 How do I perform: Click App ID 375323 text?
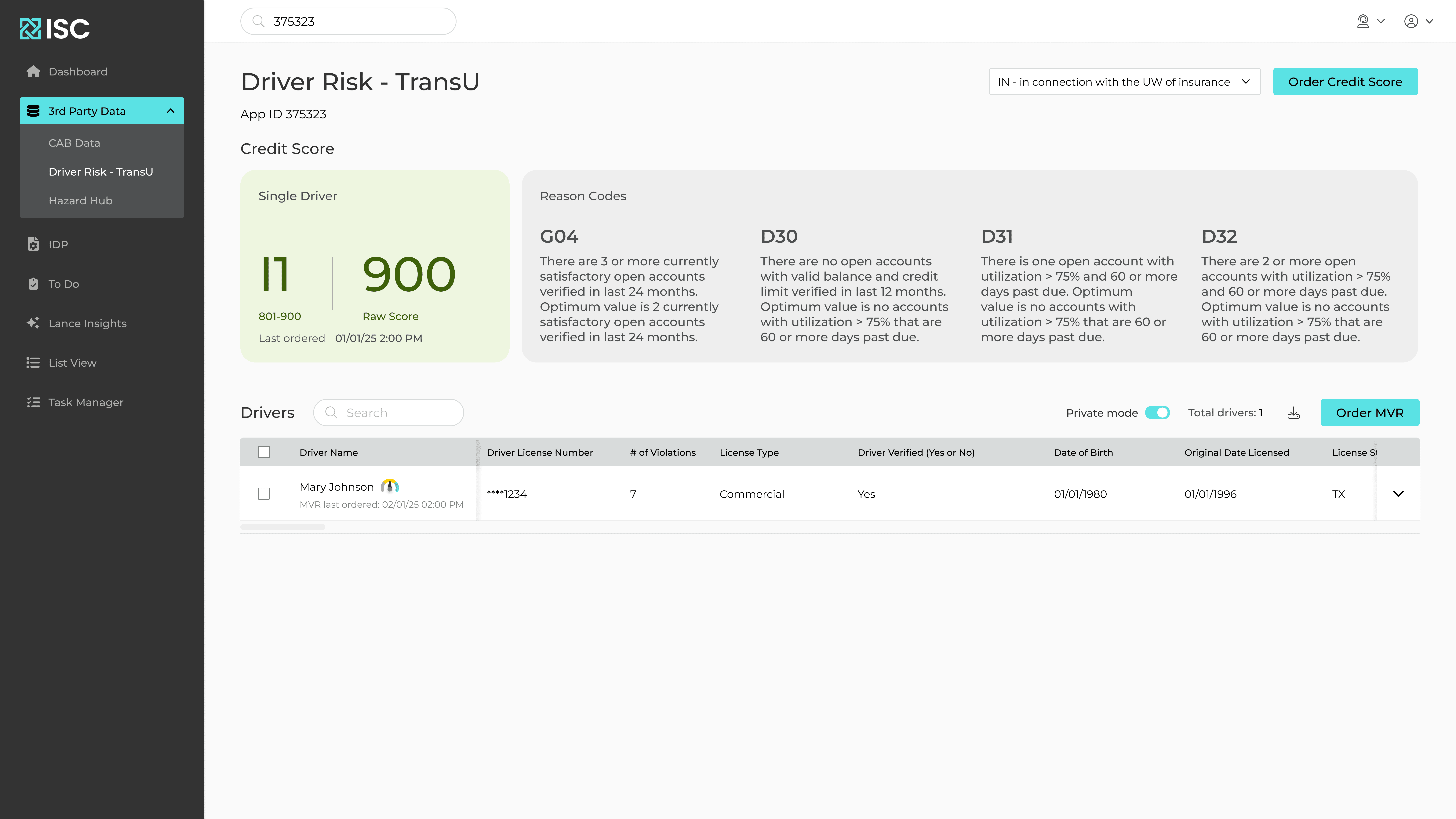point(283,114)
